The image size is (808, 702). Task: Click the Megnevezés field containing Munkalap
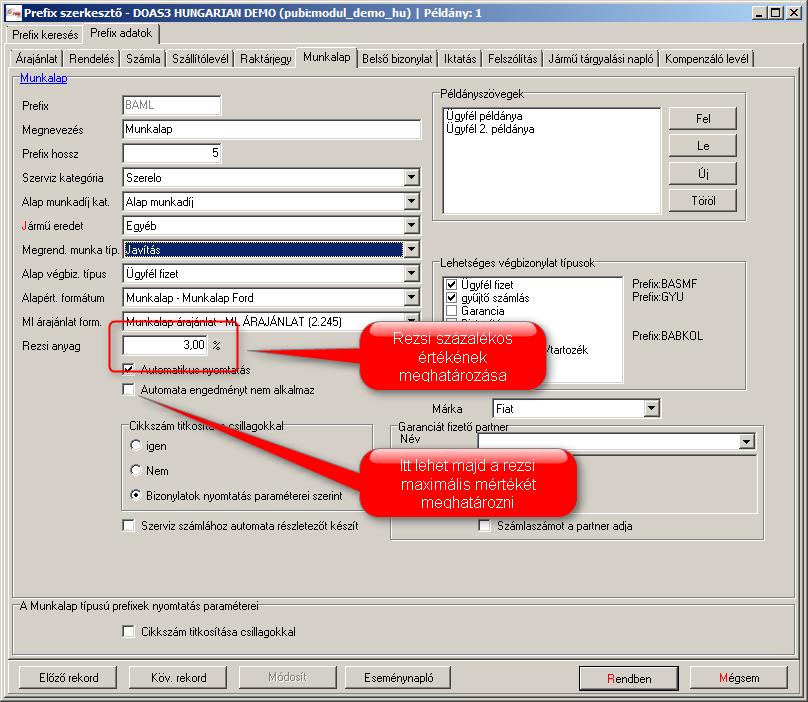(x=272, y=129)
